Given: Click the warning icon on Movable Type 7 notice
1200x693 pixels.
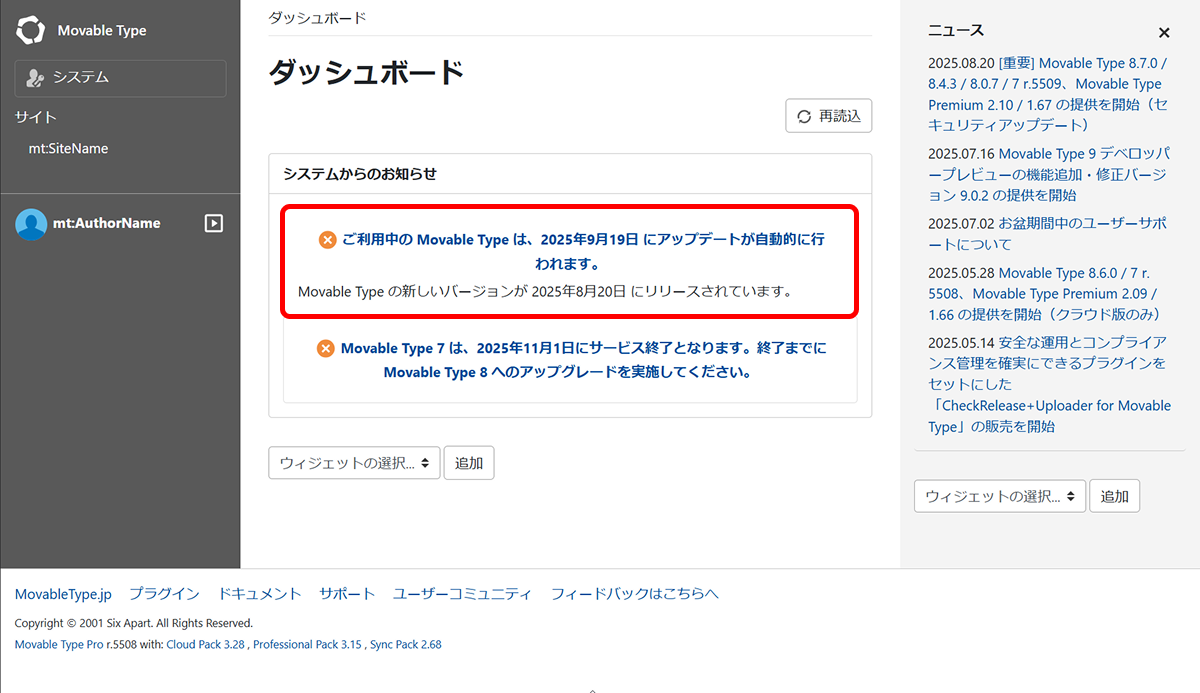Looking at the screenshot, I should [x=326, y=348].
